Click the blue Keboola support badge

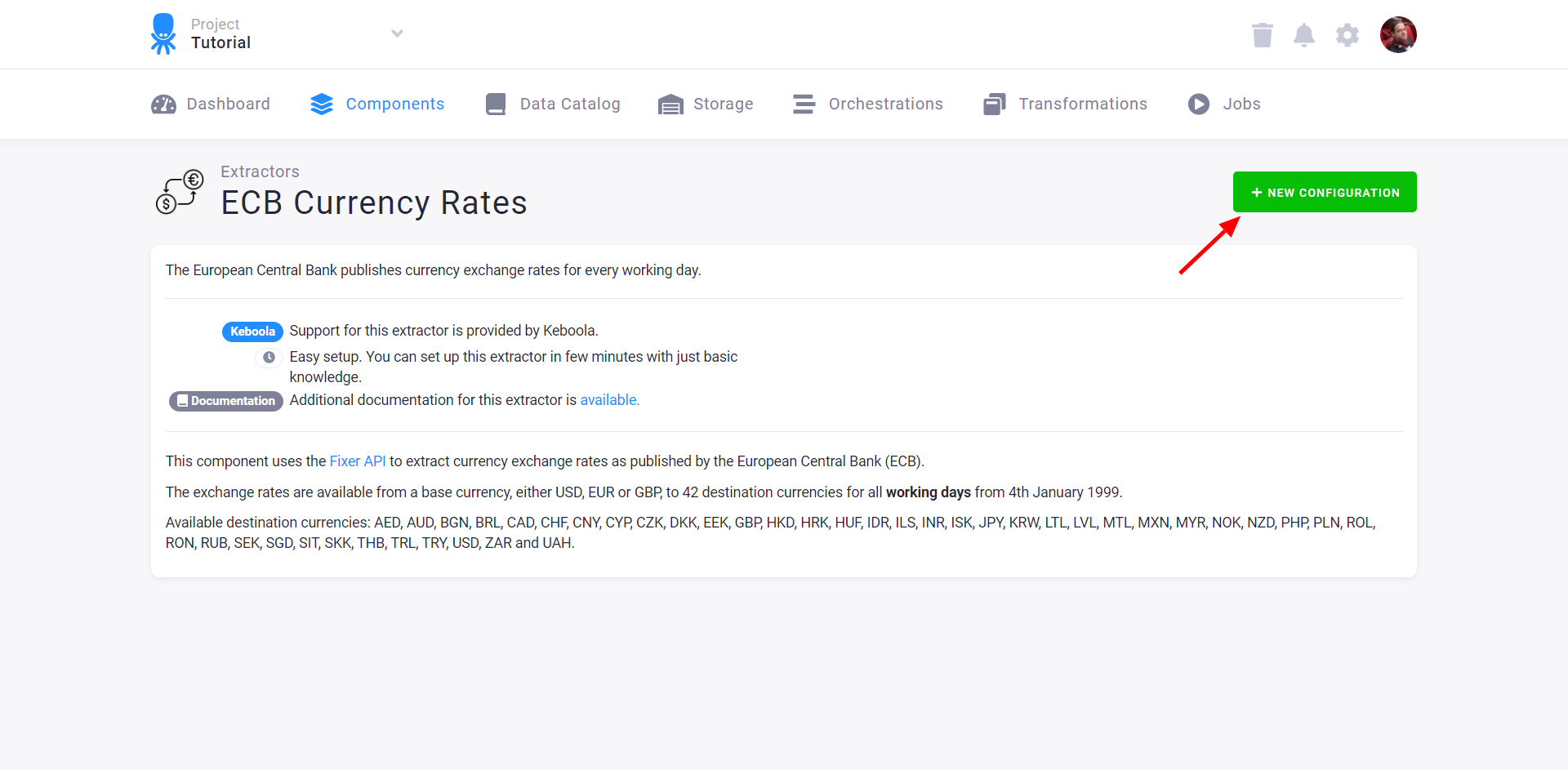point(252,332)
